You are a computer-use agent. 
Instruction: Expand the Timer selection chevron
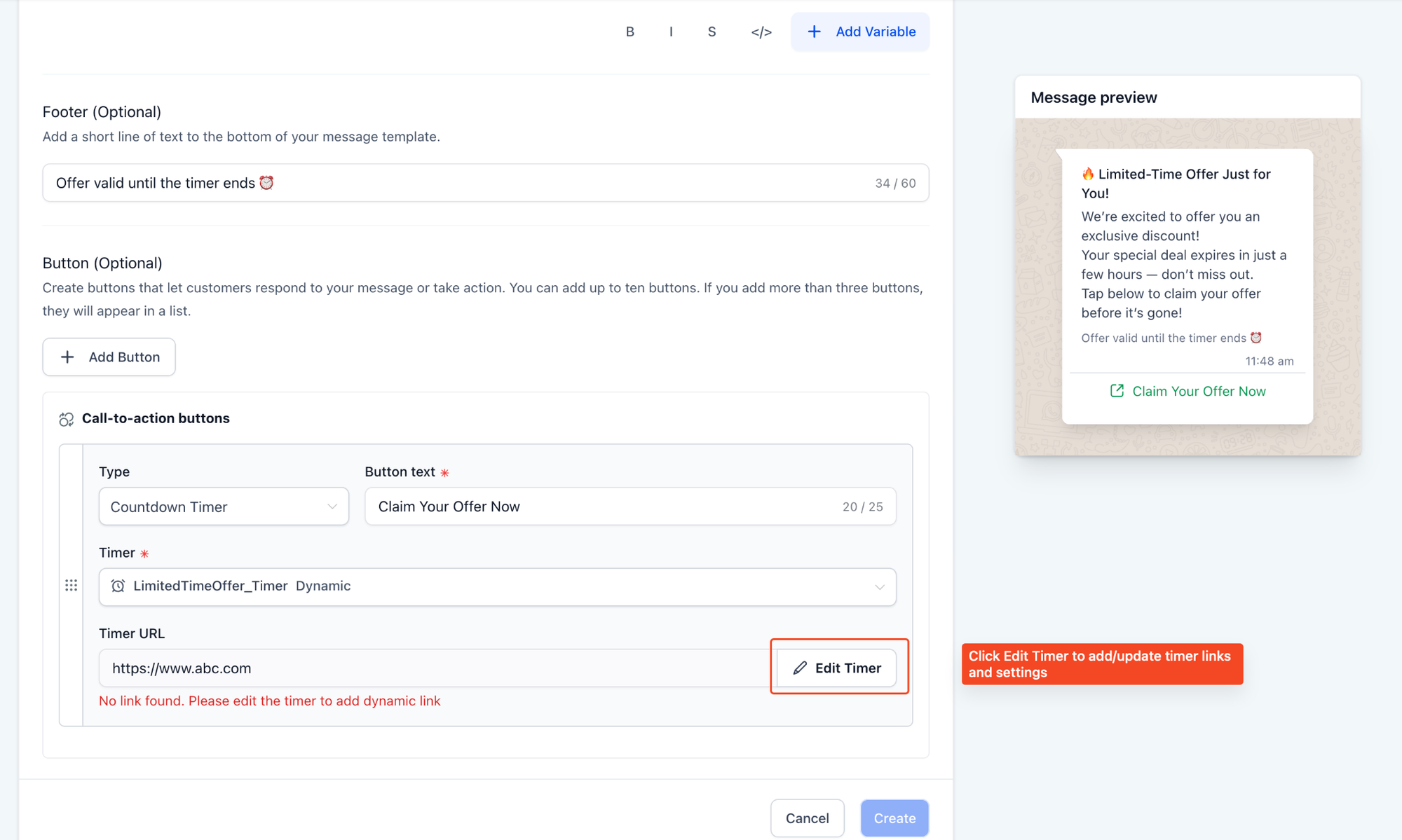tap(879, 587)
